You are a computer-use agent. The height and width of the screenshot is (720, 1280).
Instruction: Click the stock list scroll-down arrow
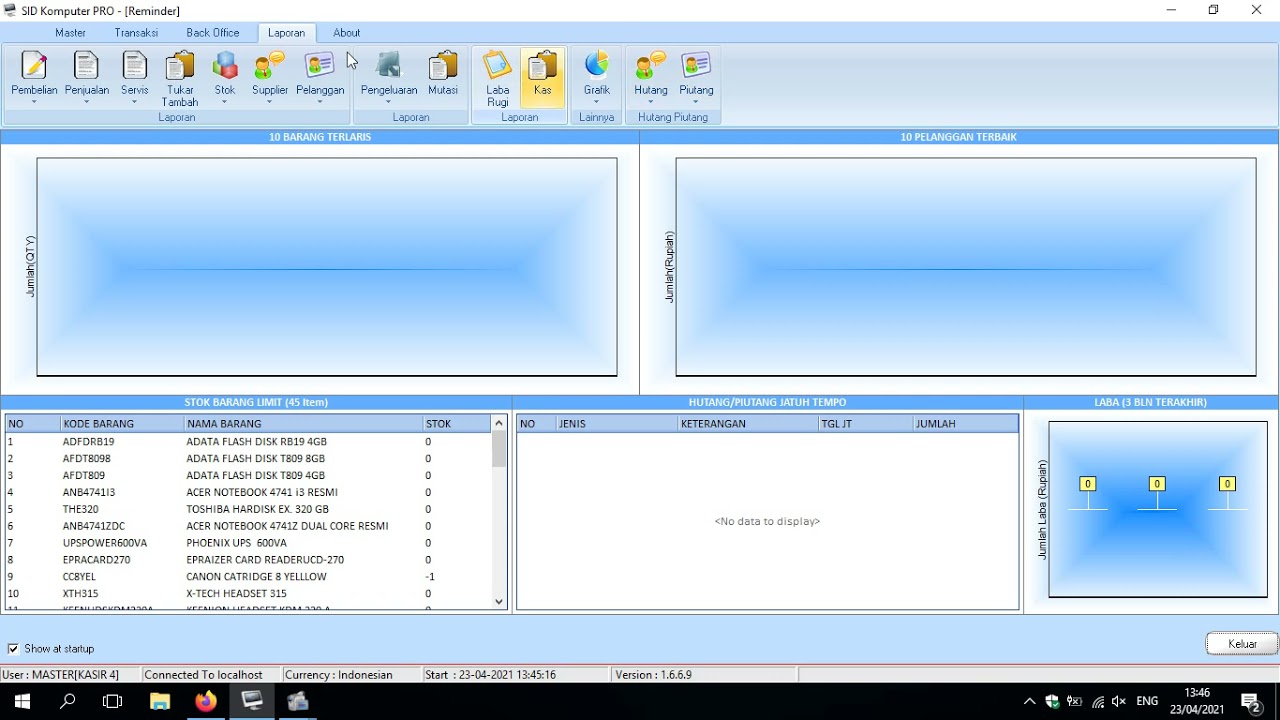(x=499, y=601)
